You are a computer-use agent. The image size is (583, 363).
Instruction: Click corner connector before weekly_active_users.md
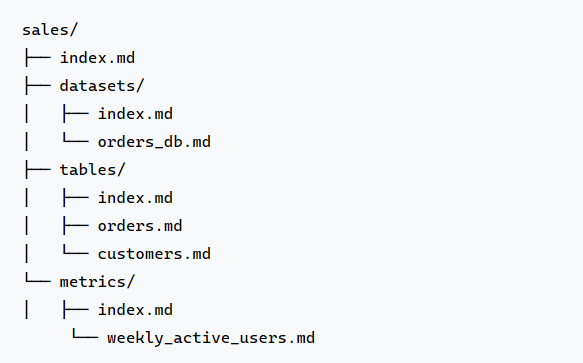[x=85, y=334]
